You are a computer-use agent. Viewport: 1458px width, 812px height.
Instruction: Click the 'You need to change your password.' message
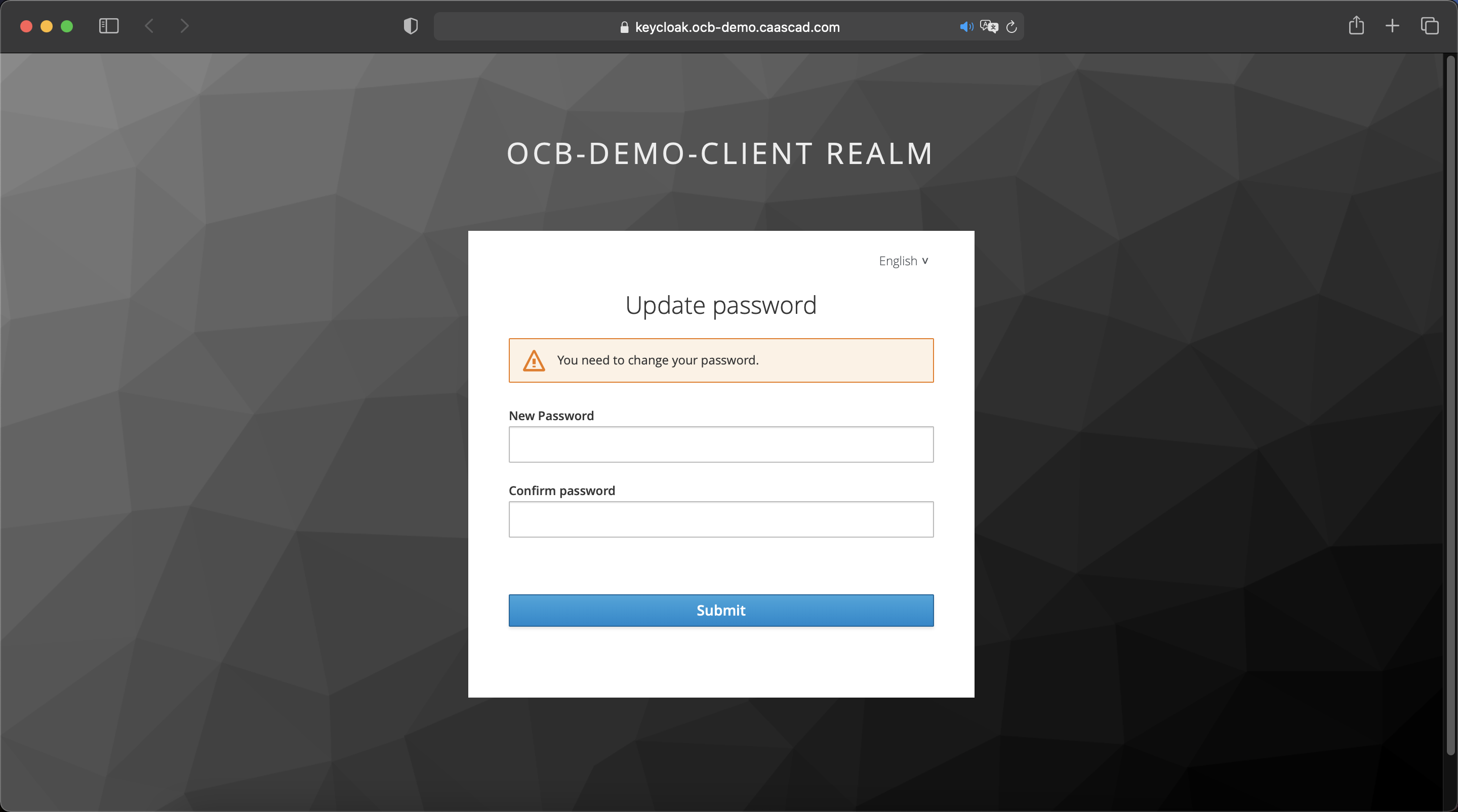point(658,360)
